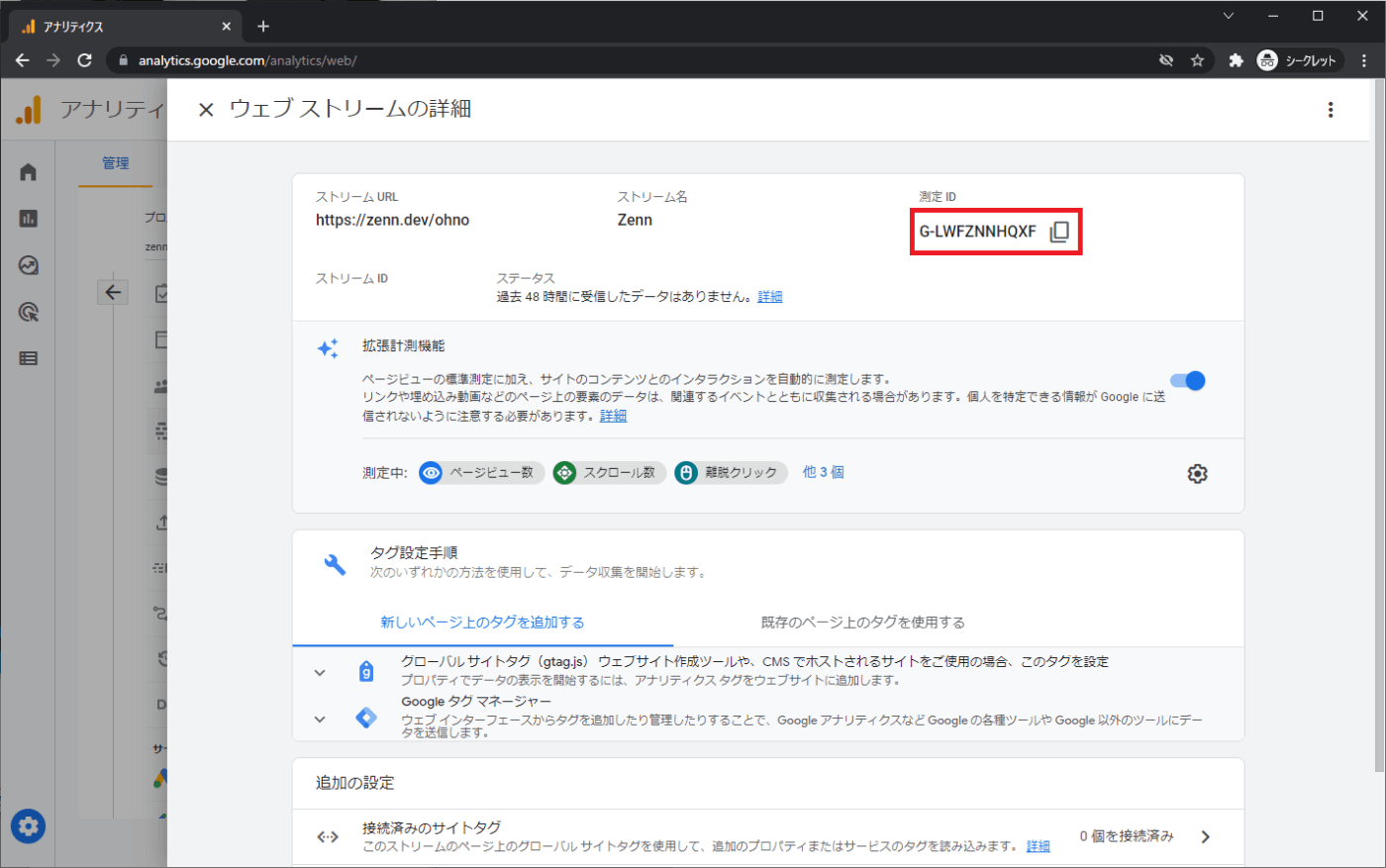Click the Google Analytics logo
The height and width of the screenshot is (868, 1386).
29,110
